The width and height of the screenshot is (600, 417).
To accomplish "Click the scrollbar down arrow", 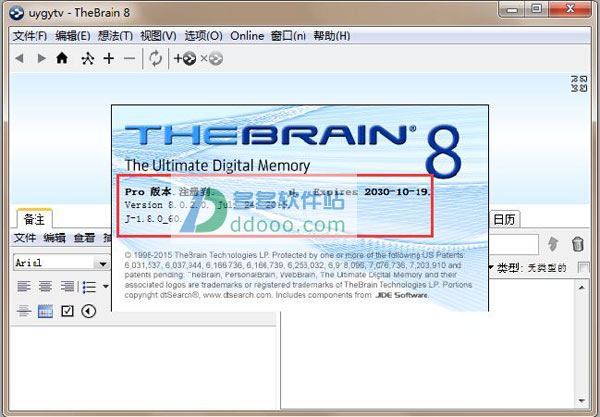I will [582, 401].
